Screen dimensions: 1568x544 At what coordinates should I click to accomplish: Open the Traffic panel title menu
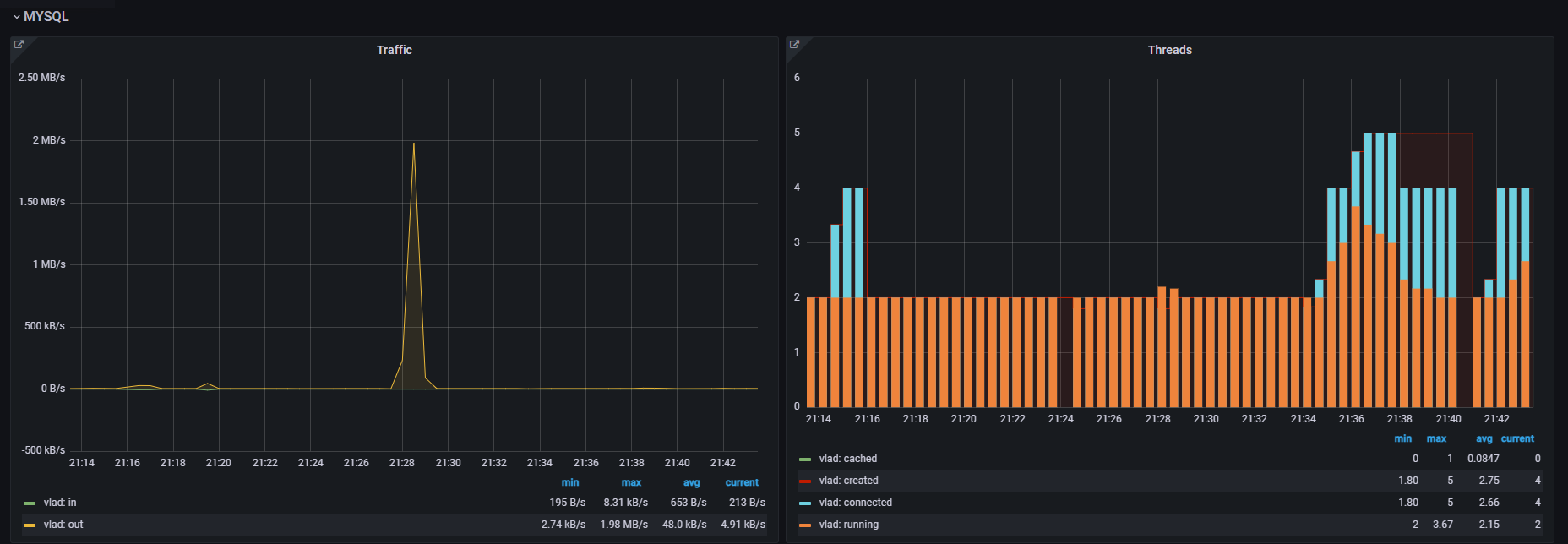(395, 50)
